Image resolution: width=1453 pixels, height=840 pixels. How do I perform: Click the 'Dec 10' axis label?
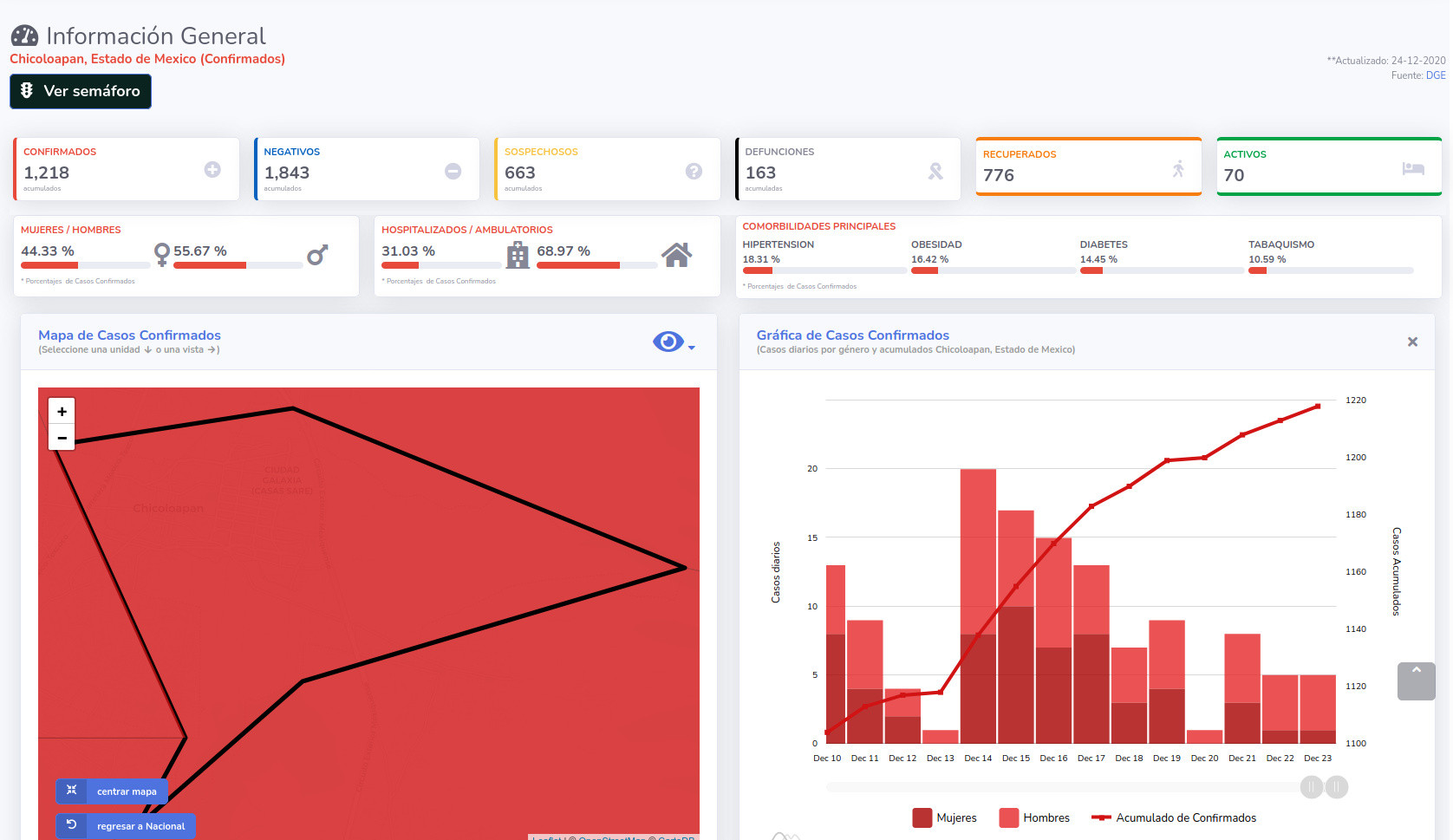pos(827,759)
